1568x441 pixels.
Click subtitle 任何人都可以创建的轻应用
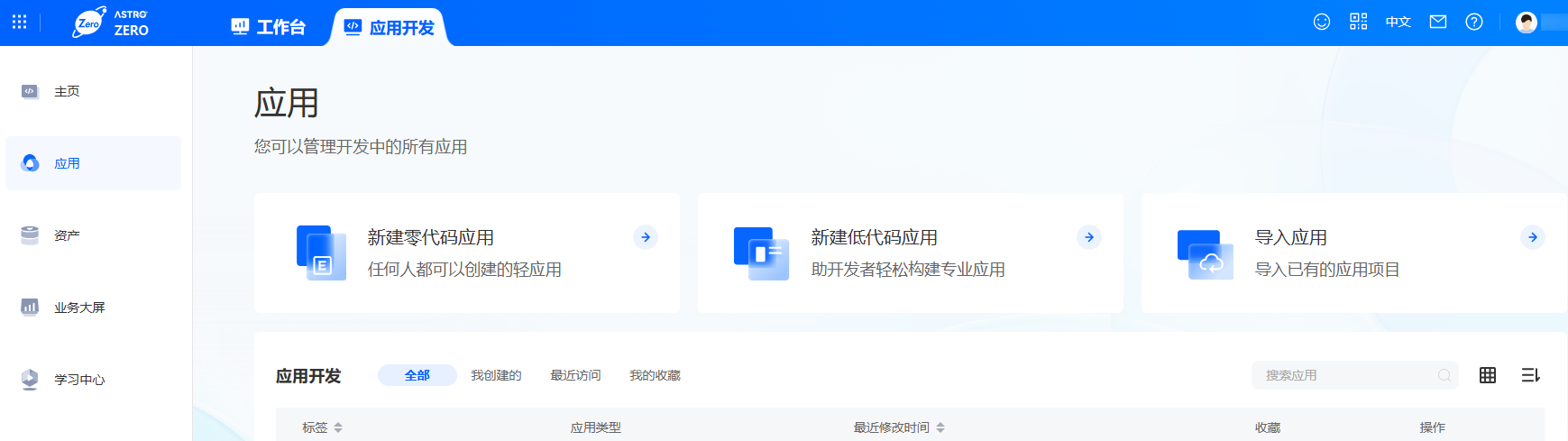[x=464, y=270]
